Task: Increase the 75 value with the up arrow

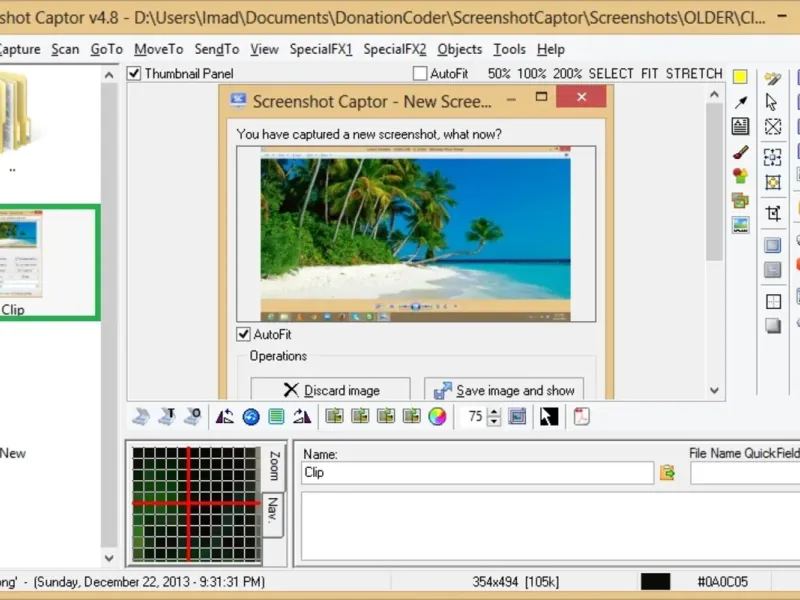Action: pyautogui.click(x=493, y=412)
